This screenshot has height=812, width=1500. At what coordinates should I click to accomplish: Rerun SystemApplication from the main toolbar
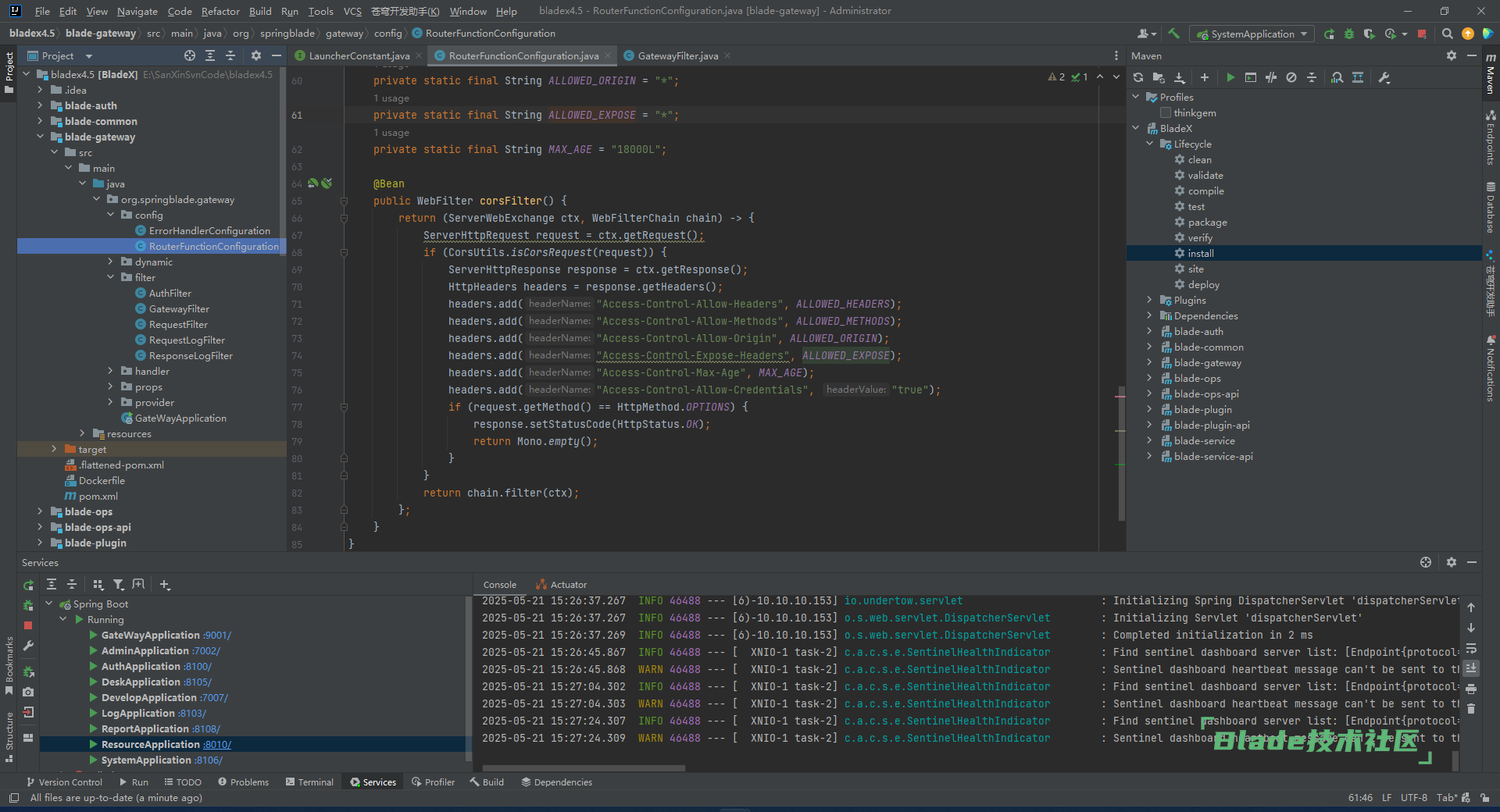[1330, 34]
